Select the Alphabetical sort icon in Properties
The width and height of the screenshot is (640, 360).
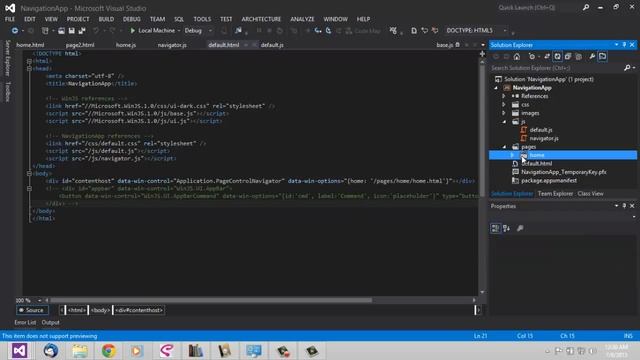click(x=507, y=228)
